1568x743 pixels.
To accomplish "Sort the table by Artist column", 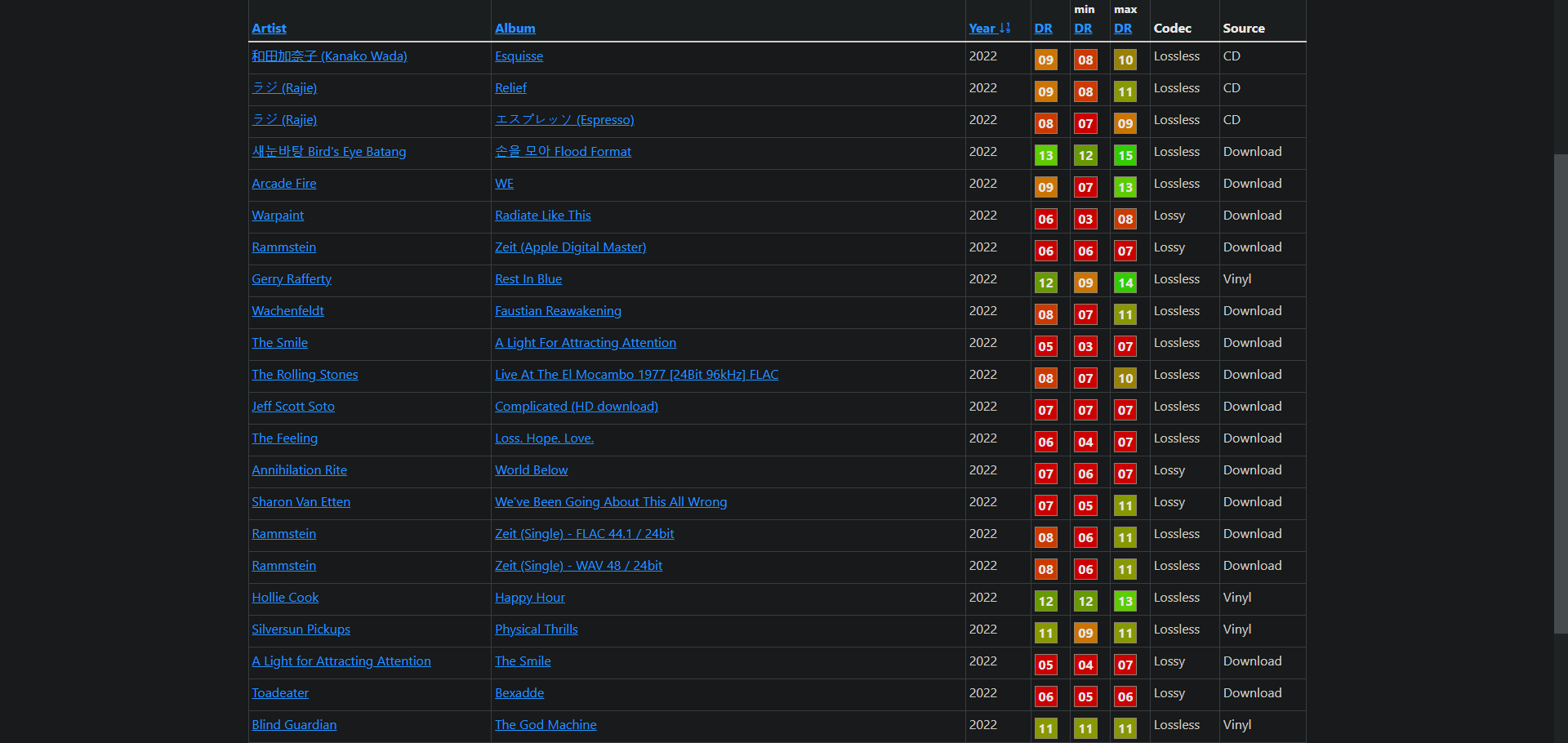I will tap(269, 28).
